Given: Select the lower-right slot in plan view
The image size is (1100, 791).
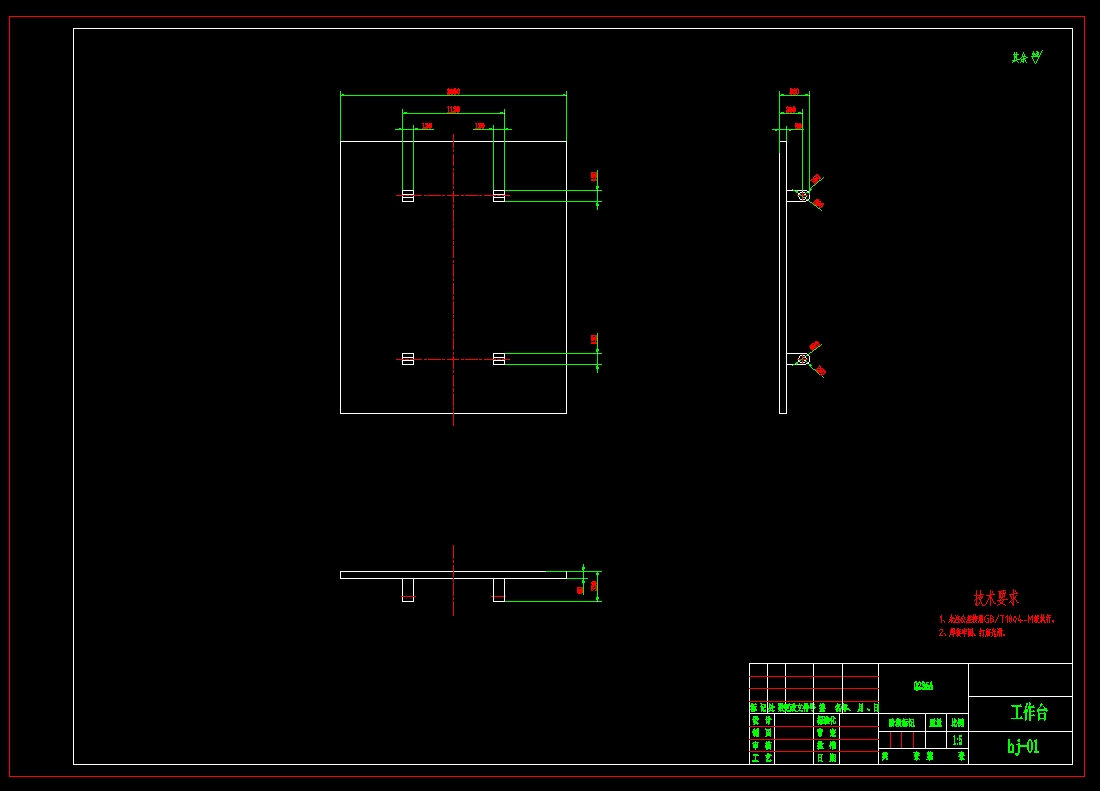Looking at the screenshot, I should click(499, 359).
